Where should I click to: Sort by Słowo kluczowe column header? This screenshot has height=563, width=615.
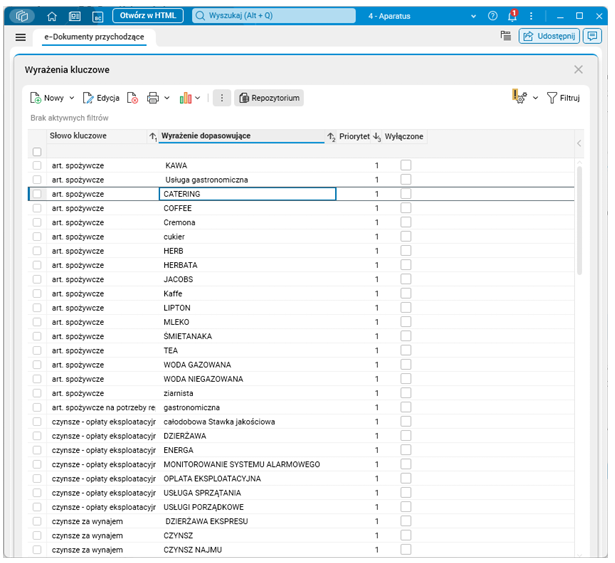pyautogui.click(x=78, y=136)
